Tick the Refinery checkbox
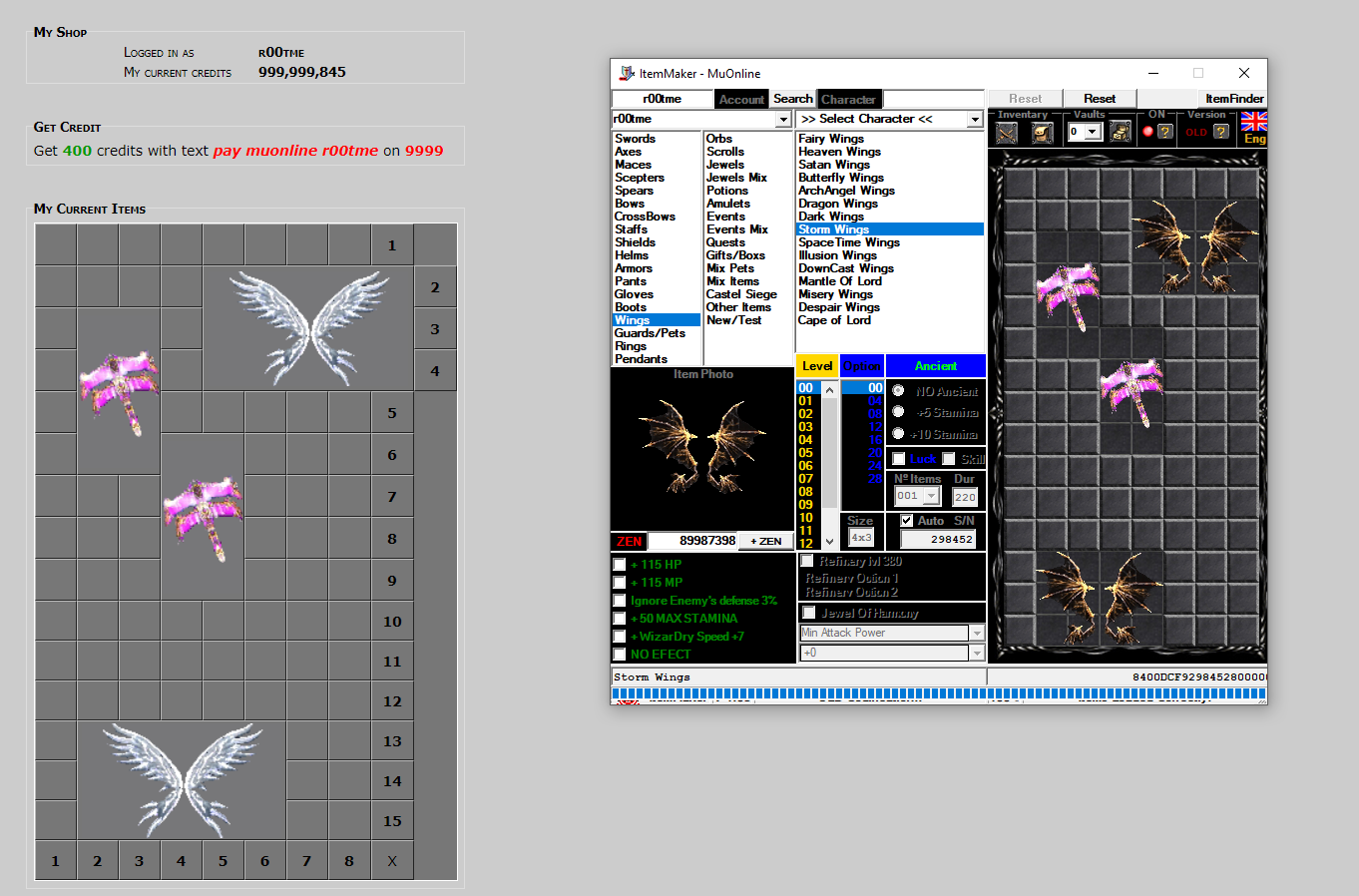 tap(807, 561)
